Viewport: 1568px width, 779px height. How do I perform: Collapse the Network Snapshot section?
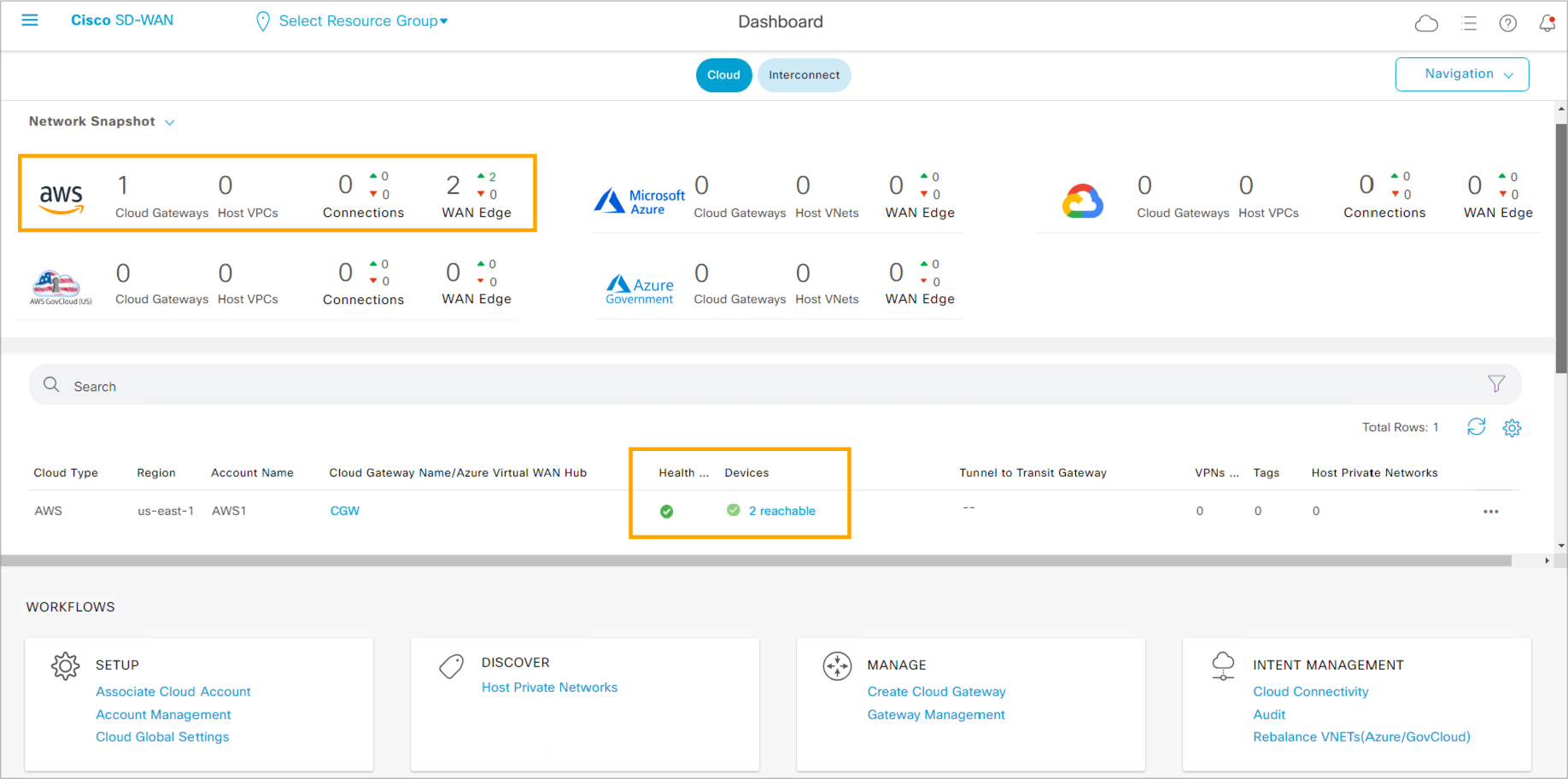pos(170,122)
